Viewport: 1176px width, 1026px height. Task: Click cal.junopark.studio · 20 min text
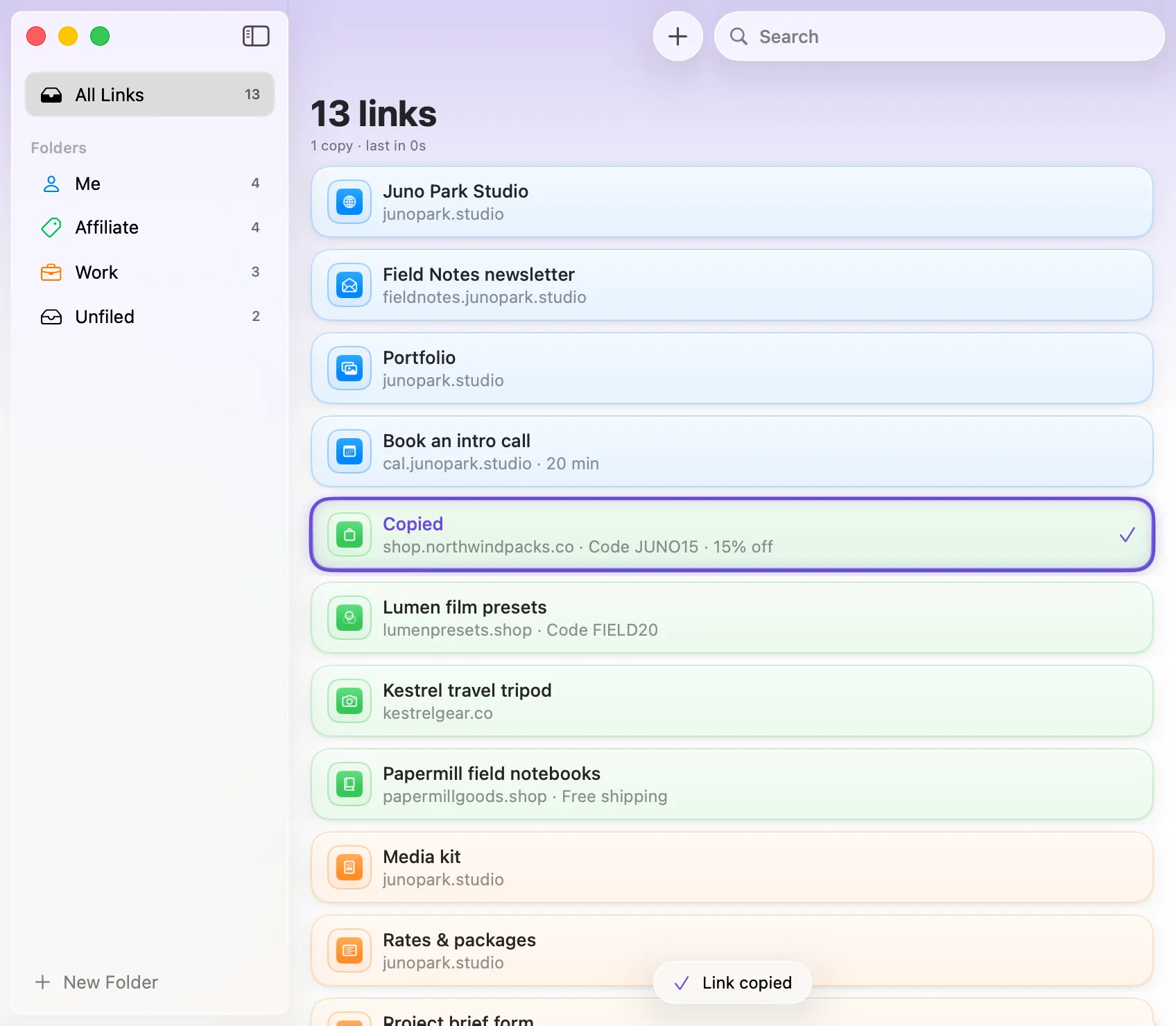click(491, 464)
